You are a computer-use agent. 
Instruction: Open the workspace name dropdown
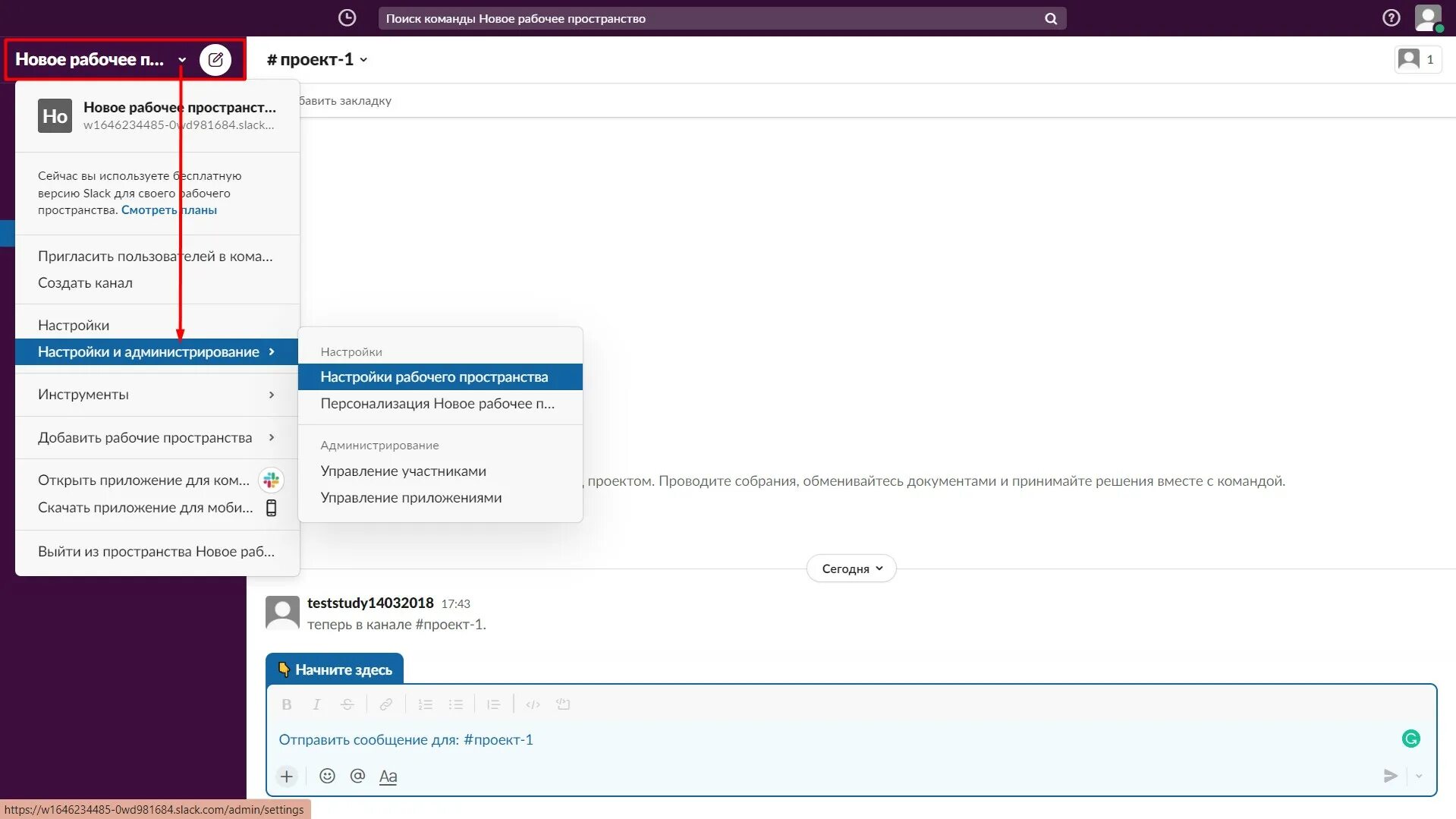point(101,59)
